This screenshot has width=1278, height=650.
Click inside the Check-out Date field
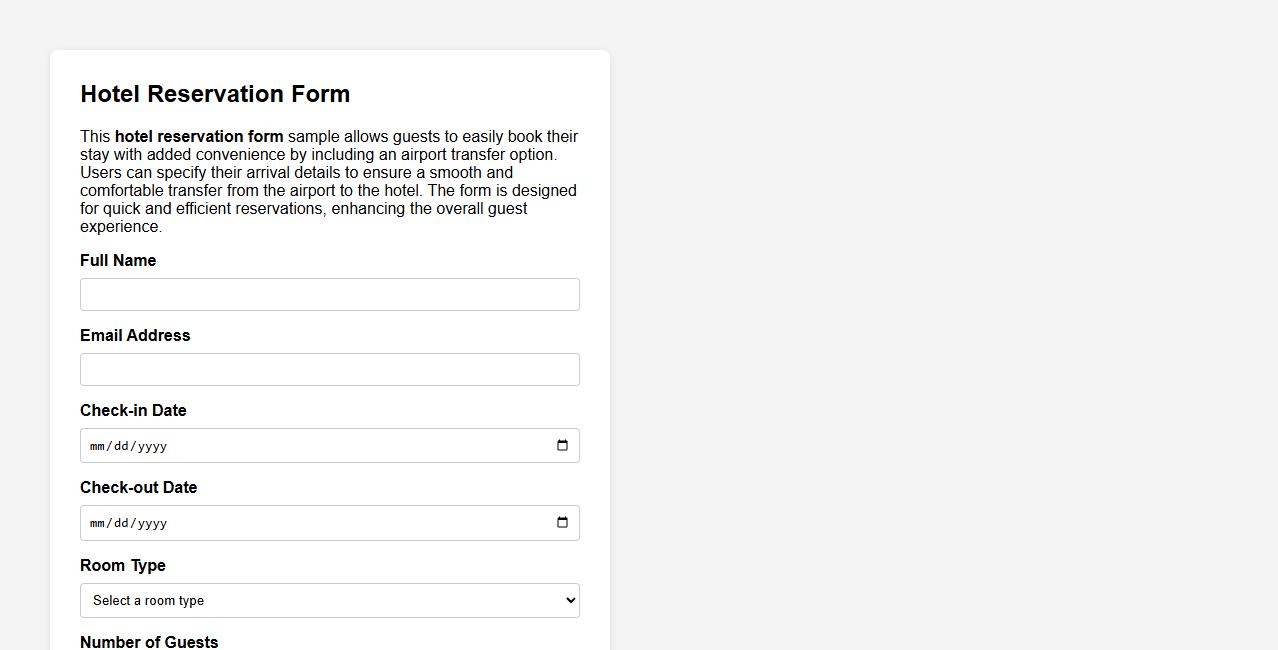(x=300, y=522)
